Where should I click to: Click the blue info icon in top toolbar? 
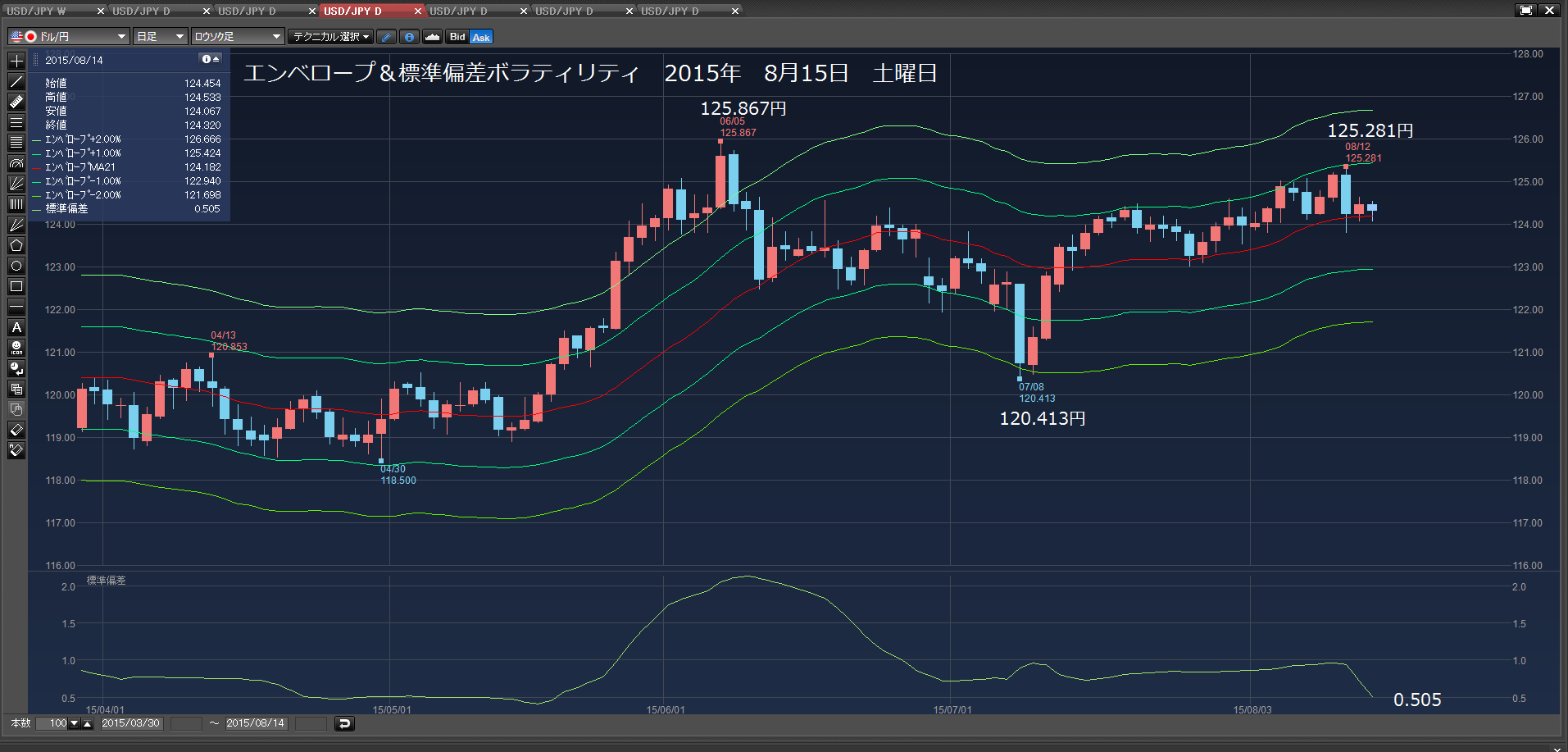pyautogui.click(x=409, y=37)
